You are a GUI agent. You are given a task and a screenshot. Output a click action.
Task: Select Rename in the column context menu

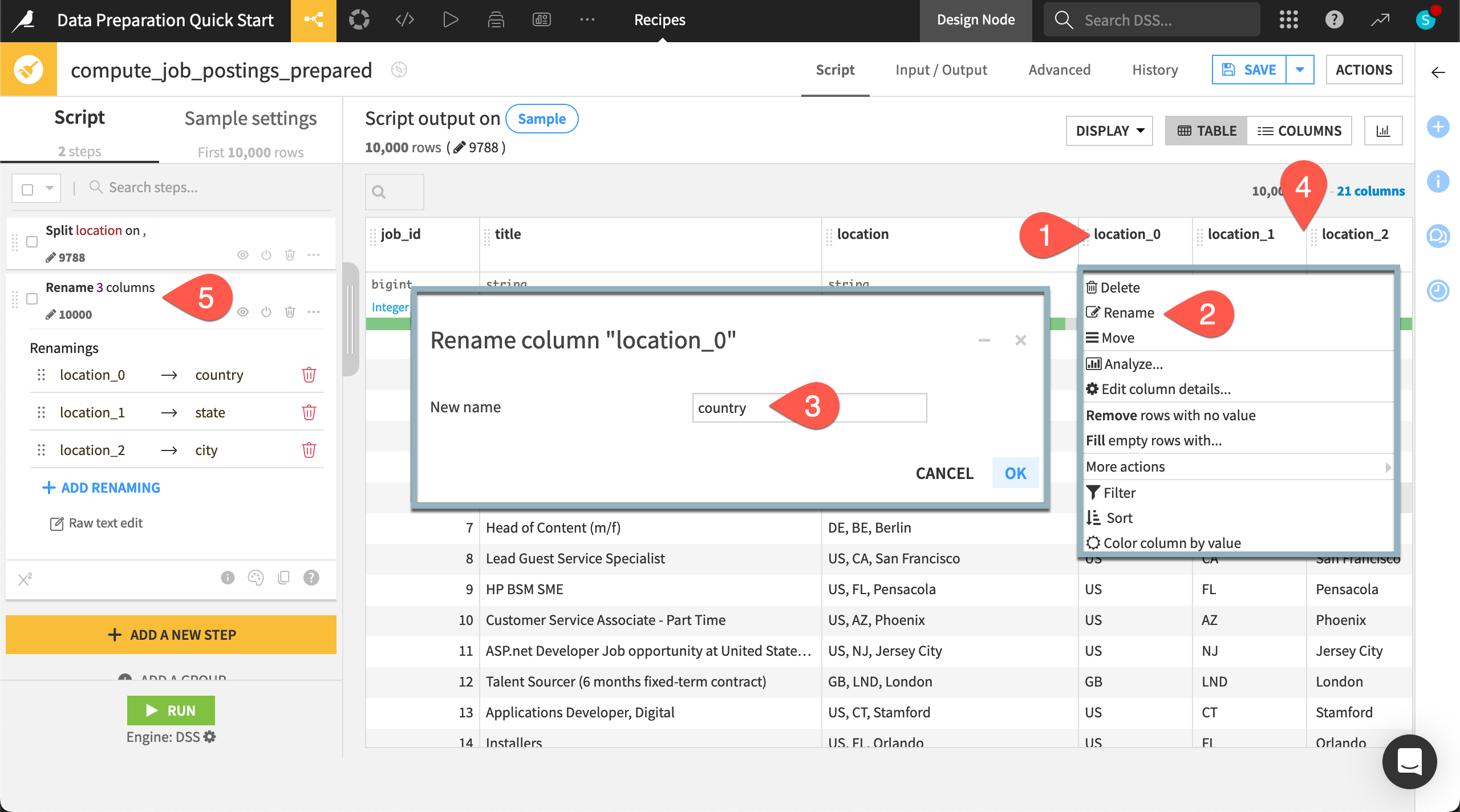click(x=1128, y=312)
